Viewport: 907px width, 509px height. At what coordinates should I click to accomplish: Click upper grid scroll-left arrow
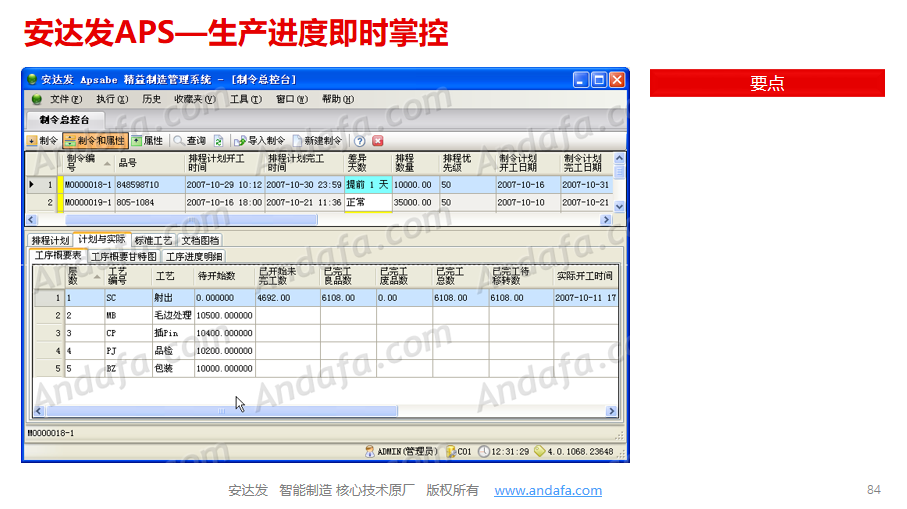pyautogui.click(x=31, y=220)
